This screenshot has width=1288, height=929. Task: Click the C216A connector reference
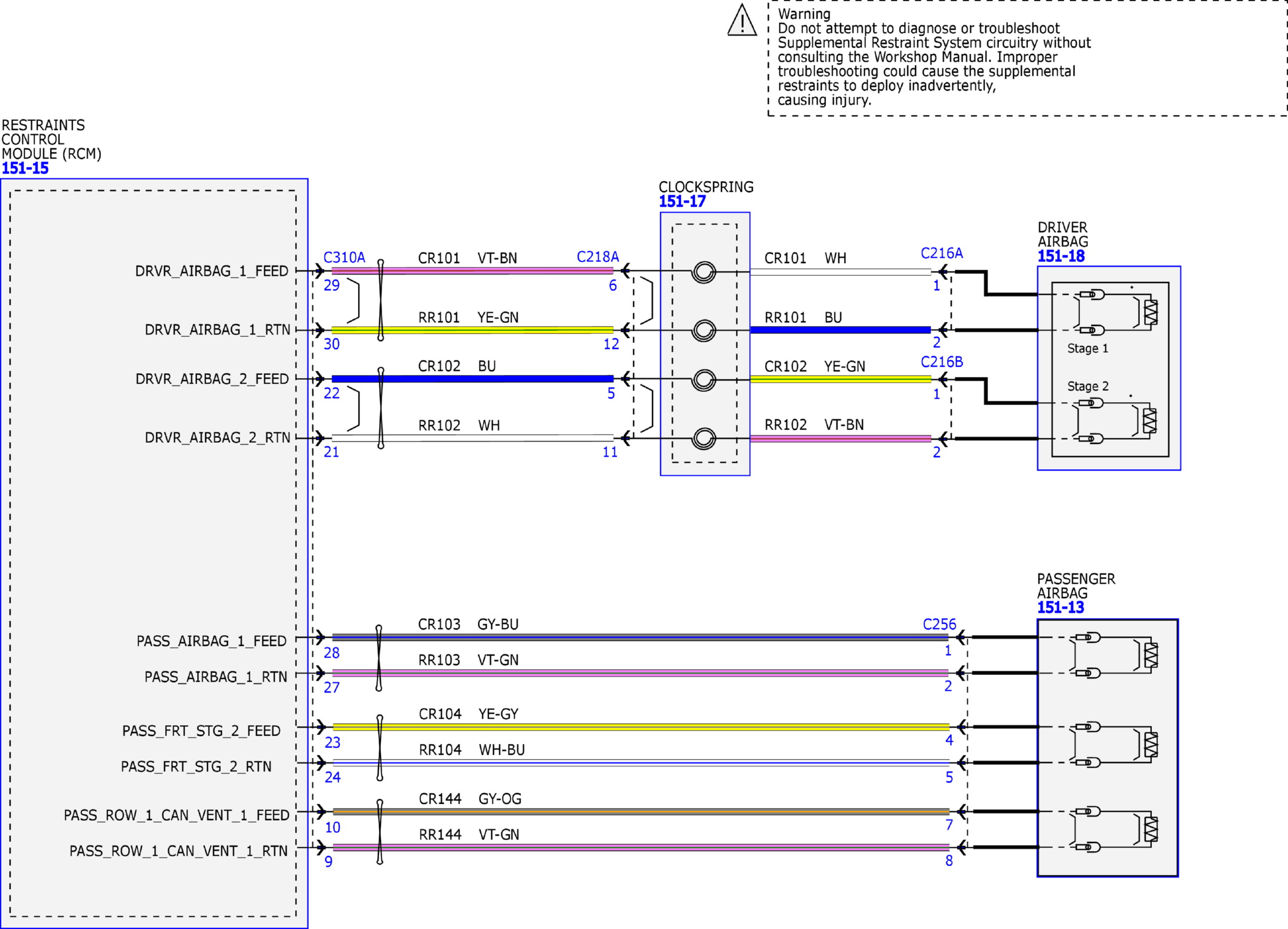coord(942,253)
